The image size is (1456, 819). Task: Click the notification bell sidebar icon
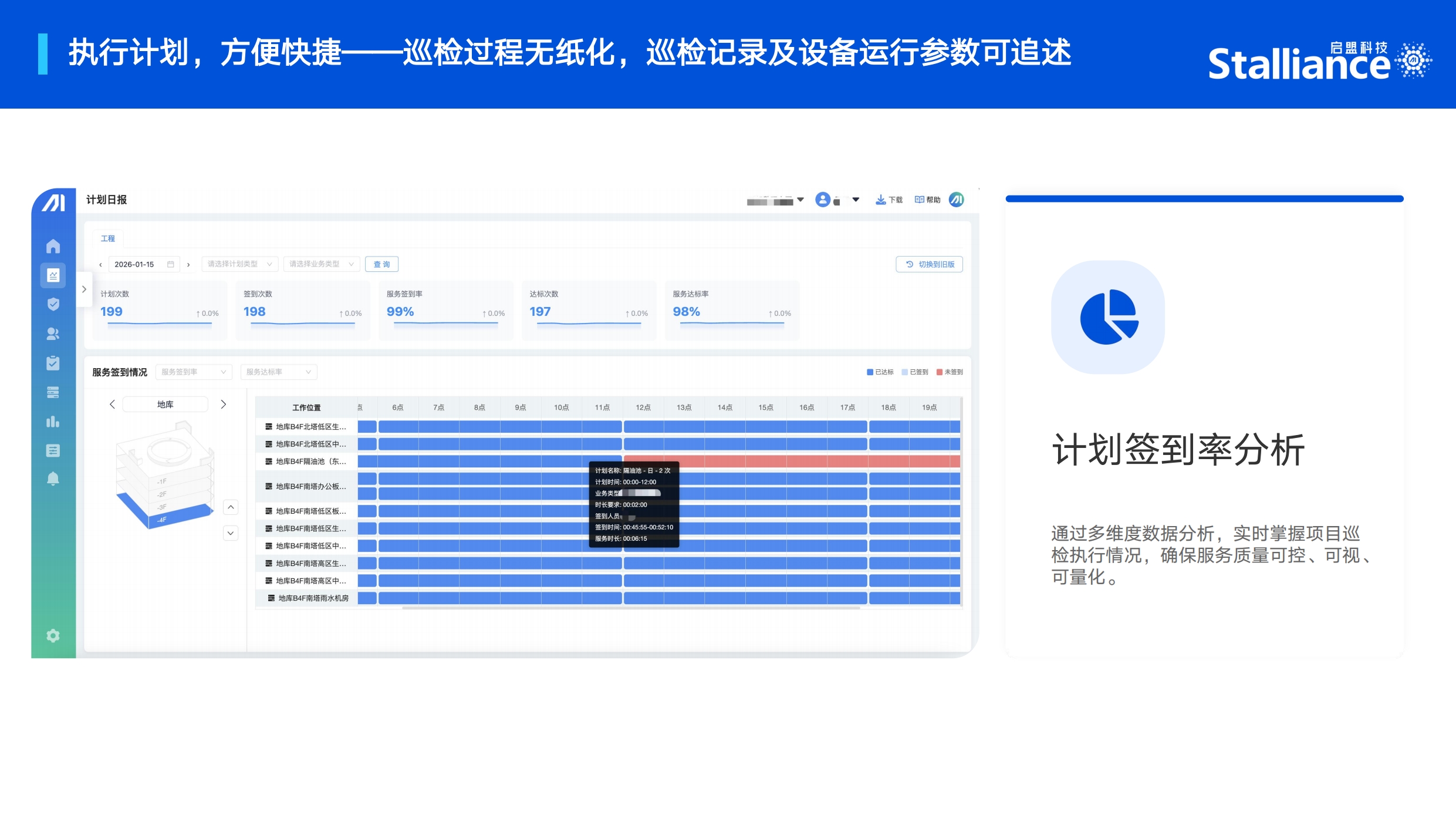pos(53,479)
